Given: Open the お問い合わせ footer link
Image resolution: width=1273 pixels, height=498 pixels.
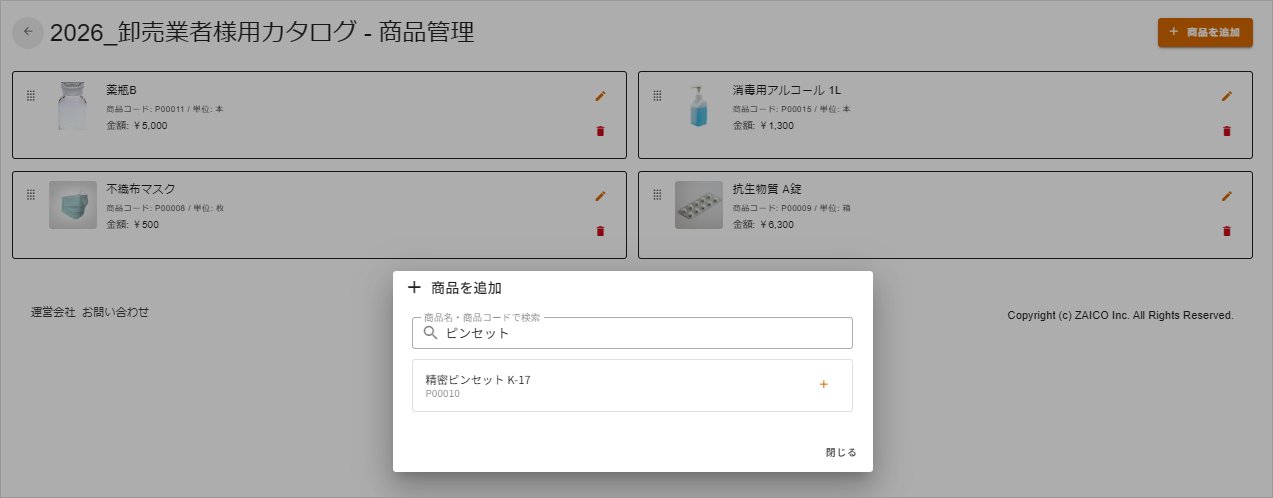Looking at the screenshot, I should [115, 312].
